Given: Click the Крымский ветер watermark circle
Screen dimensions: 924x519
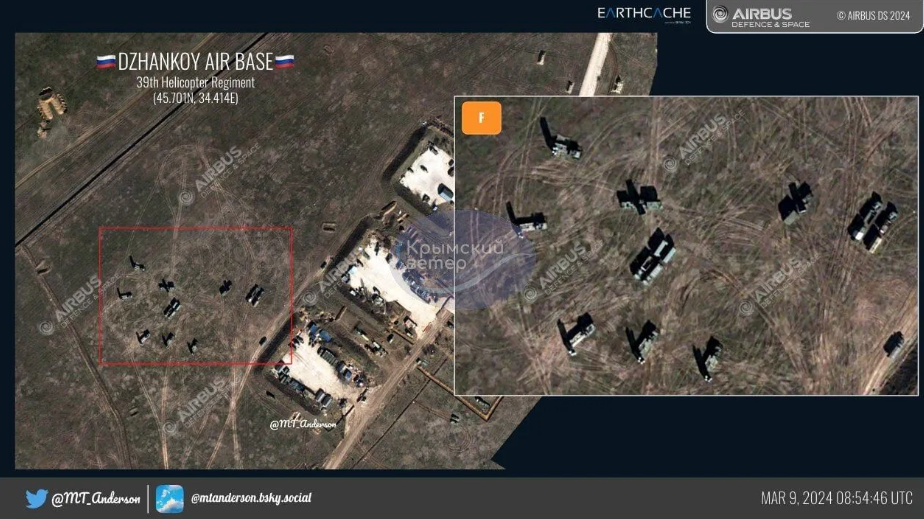Looking at the screenshot, I should [463, 260].
